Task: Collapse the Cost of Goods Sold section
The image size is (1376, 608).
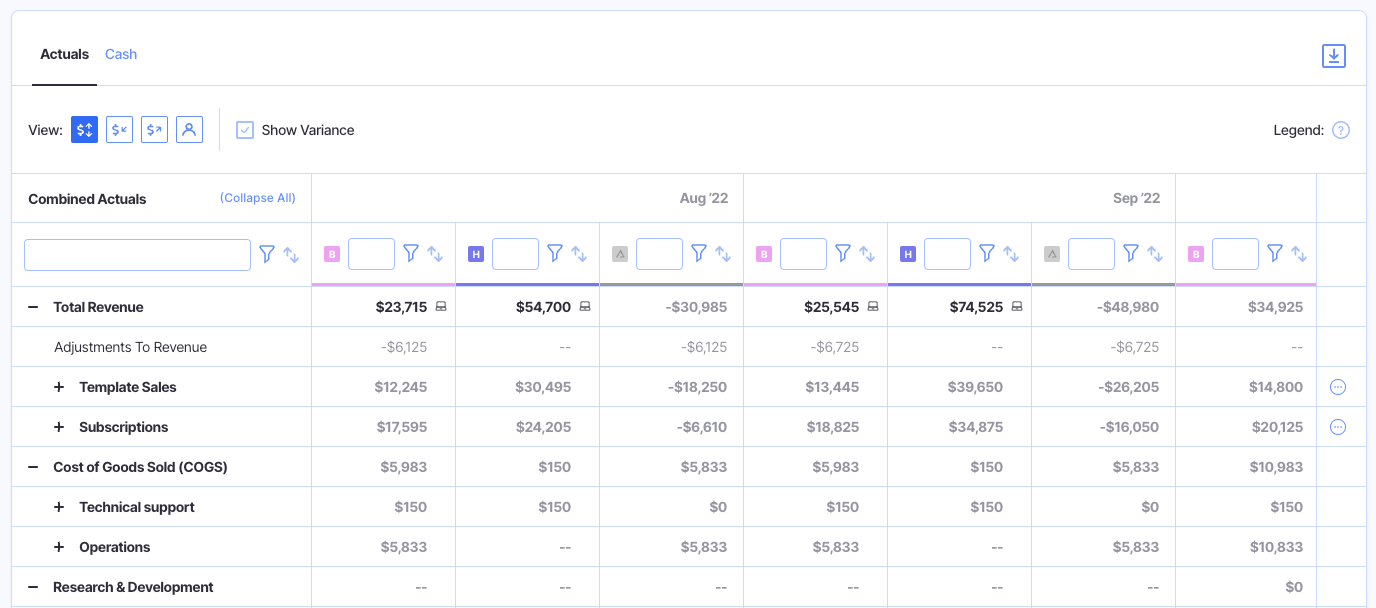Action: coord(33,467)
